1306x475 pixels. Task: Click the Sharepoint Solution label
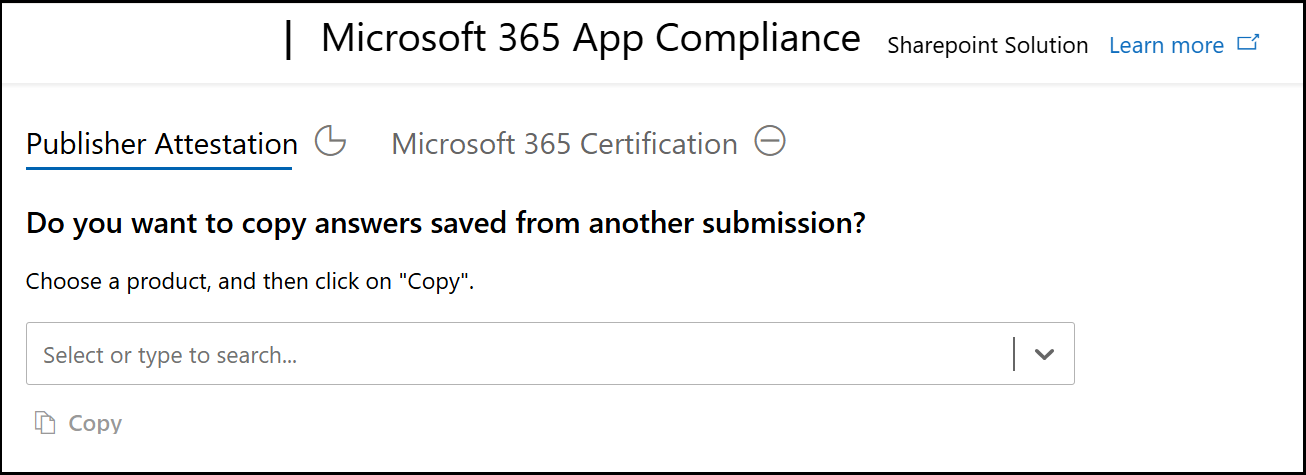tap(987, 45)
